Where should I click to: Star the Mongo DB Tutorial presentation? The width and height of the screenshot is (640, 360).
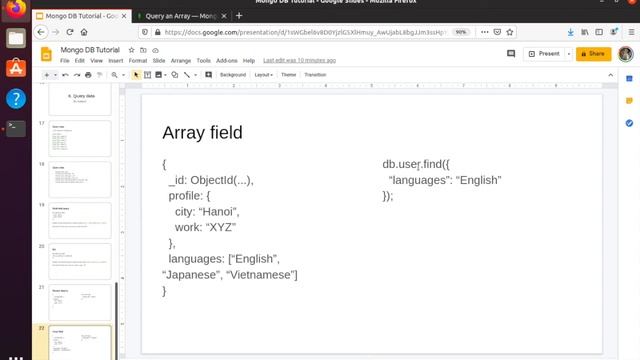131,50
